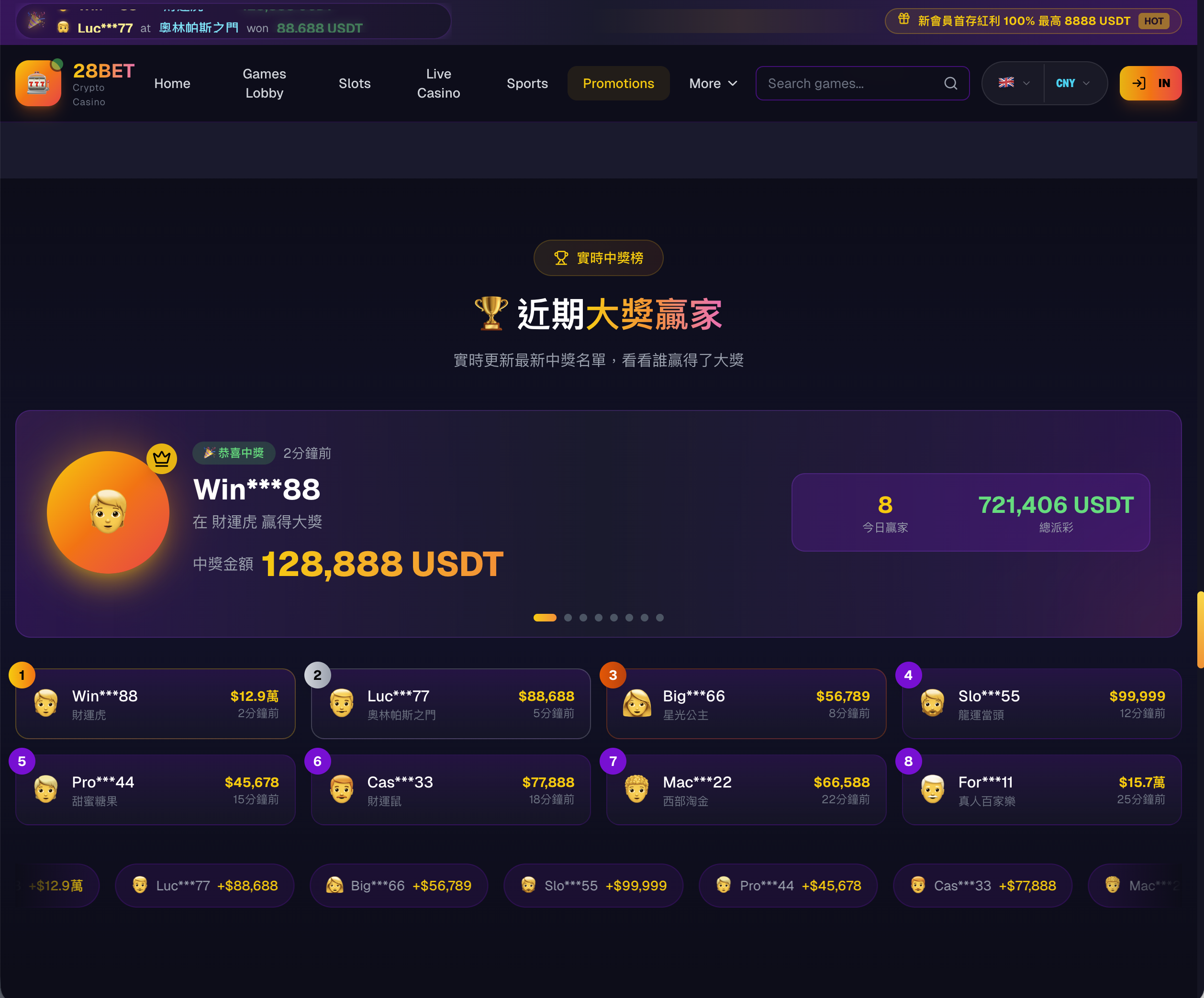Click the crown badge on winner avatar
Image resolution: width=1204 pixels, height=998 pixels.
pyautogui.click(x=162, y=459)
